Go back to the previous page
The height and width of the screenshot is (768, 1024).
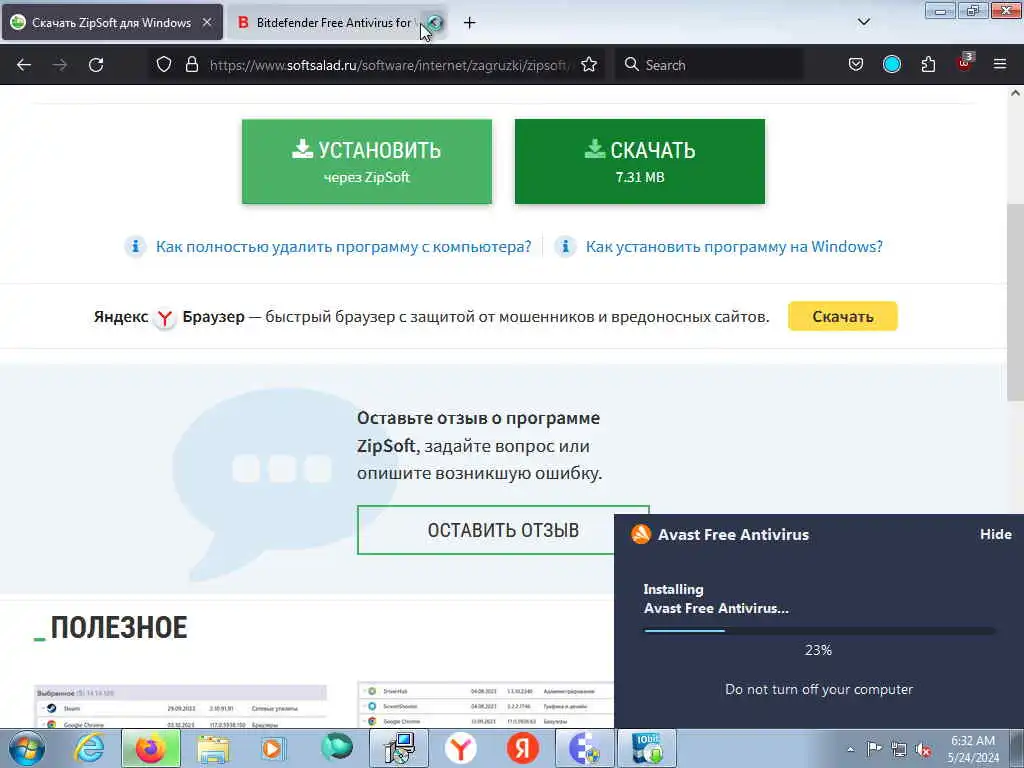tap(24, 65)
